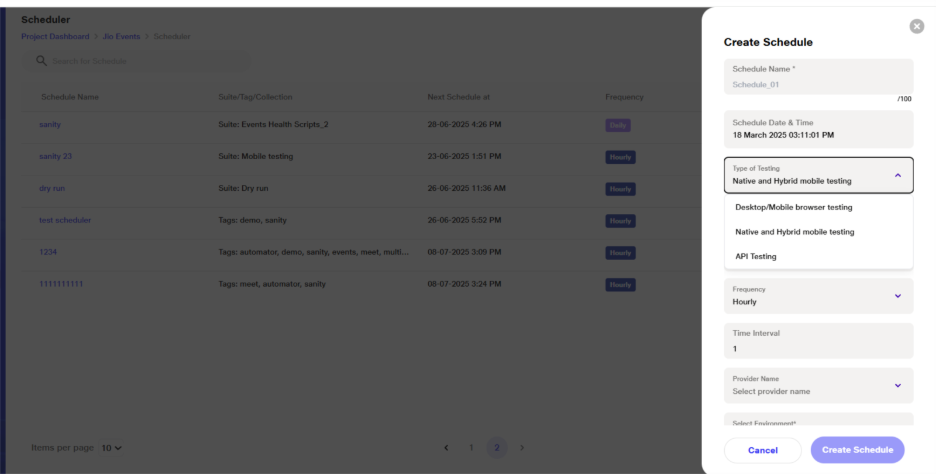Go to next page arrow
The width and height of the screenshot is (936, 474).
(x=522, y=448)
